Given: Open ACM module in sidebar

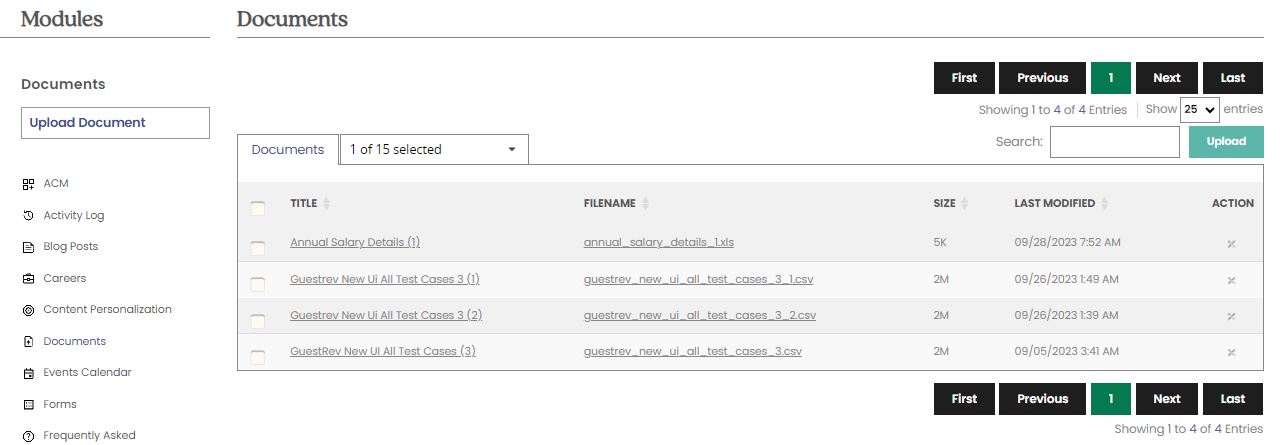Looking at the screenshot, I should click(x=56, y=184).
